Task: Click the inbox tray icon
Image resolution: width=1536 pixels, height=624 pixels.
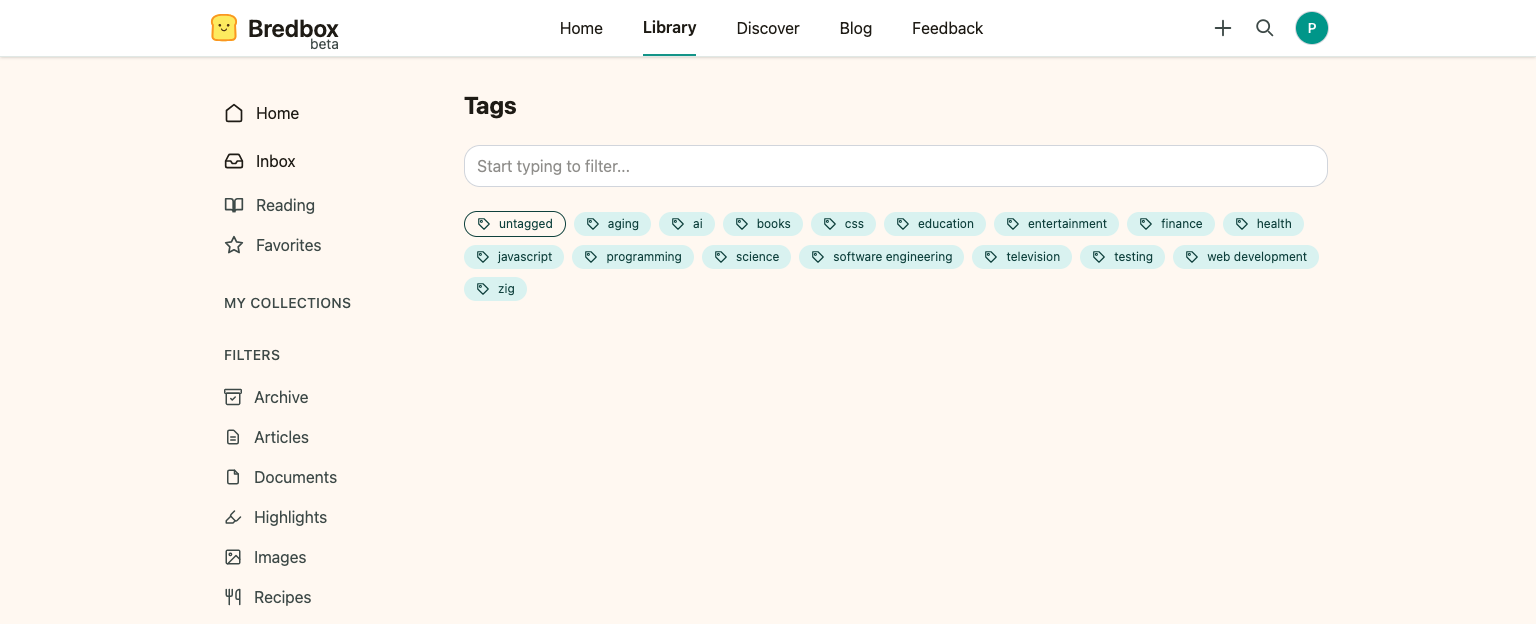Action: (234, 161)
